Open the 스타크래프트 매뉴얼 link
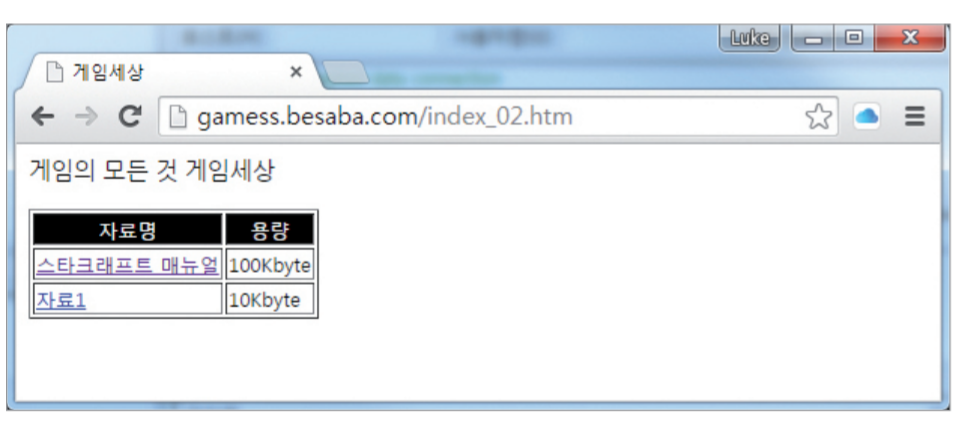The width and height of the screenshot is (959, 430). point(127,266)
